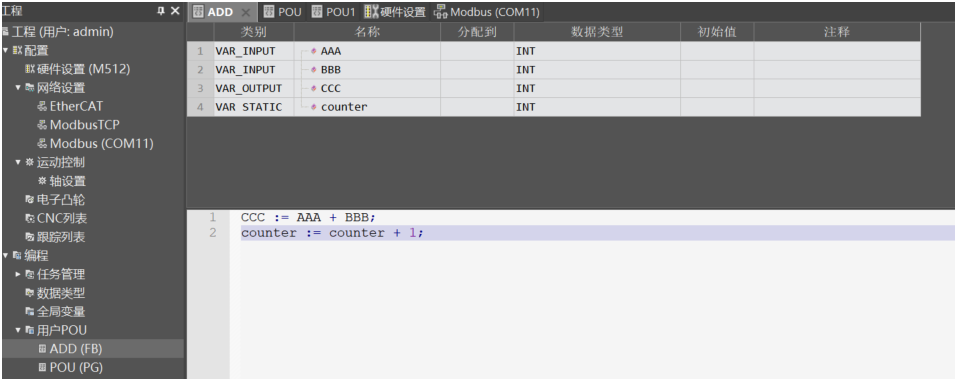The image size is (955, 379).
Task: Click the EtherCAT node icon
Action: (42, 107)
